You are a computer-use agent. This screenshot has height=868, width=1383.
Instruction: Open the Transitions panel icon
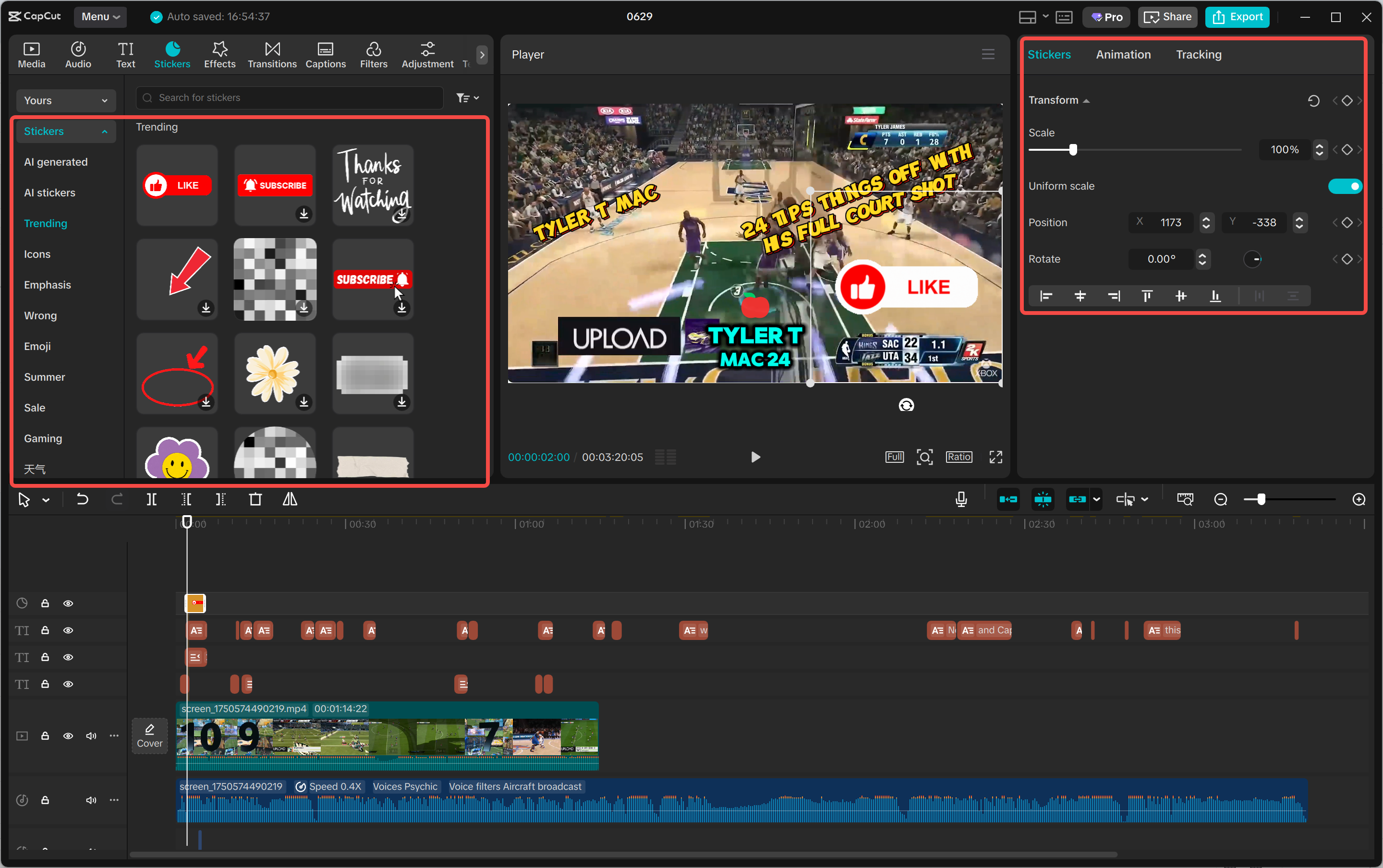271,55
